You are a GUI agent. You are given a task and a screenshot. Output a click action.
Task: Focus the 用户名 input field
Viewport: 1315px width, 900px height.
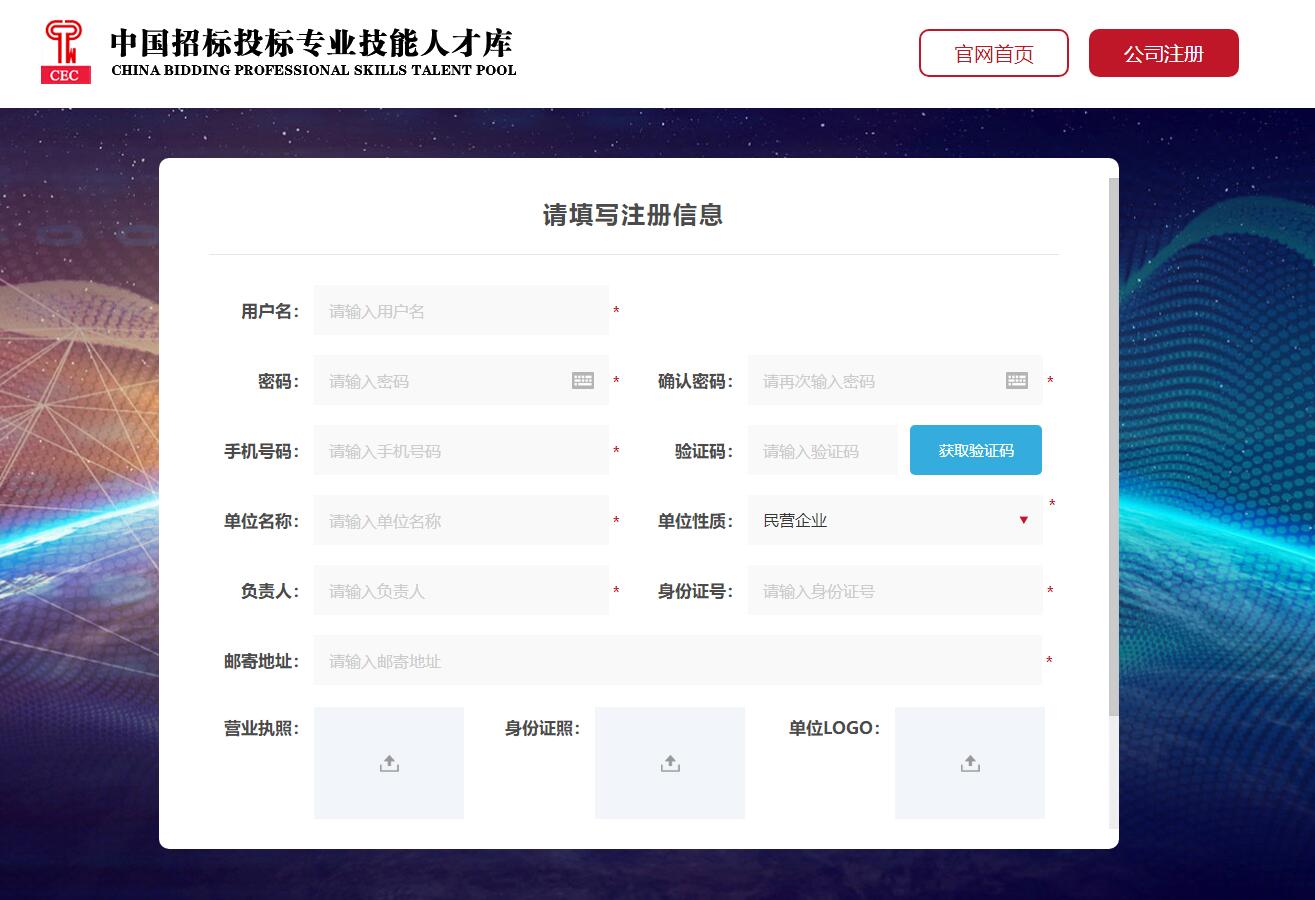point(460,311)
